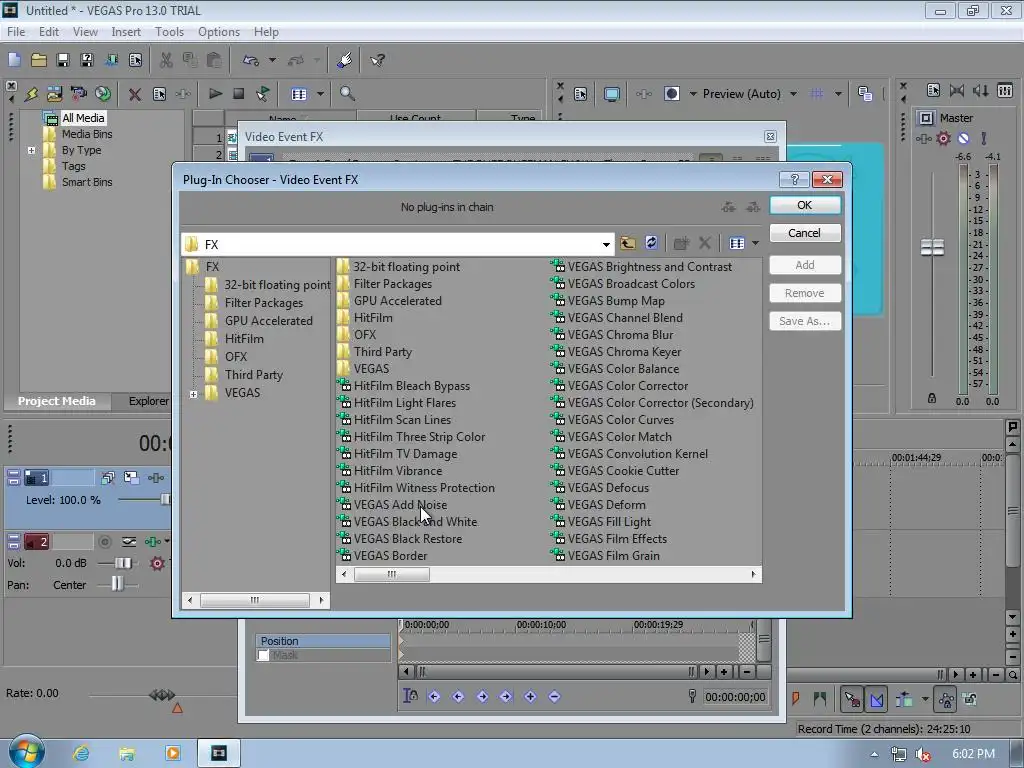Open Master bus FX red gear icon
This screenshot has width=1024, height=768.
pyautogui.click(x=943, y=138)
